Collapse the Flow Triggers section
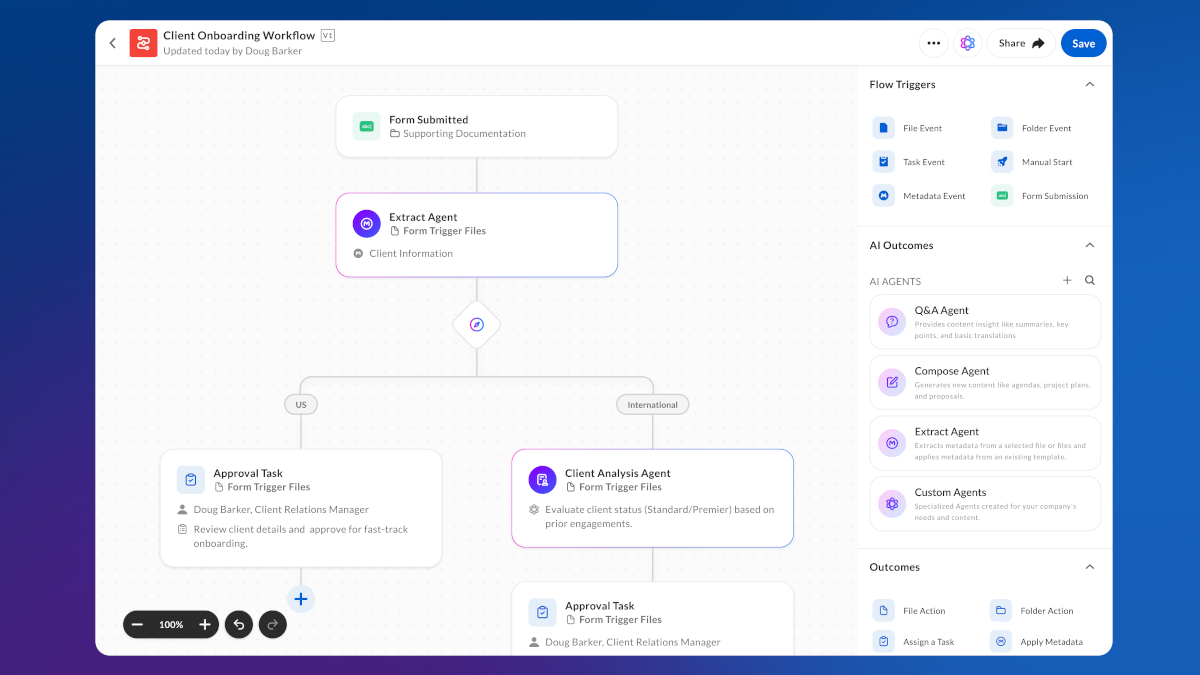The height and width of the screenshot is (675, 1200). tap(1090, 85)
